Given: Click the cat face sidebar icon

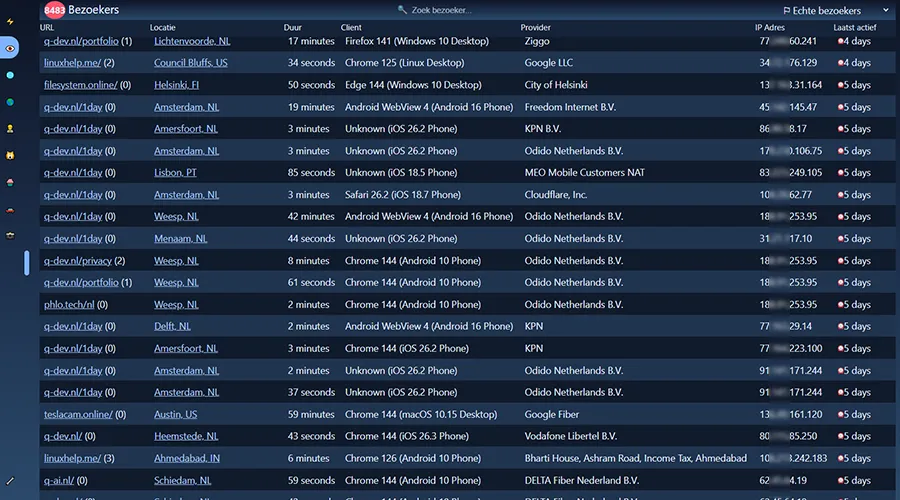Looking at the screenshot, I should click(10, 156).
